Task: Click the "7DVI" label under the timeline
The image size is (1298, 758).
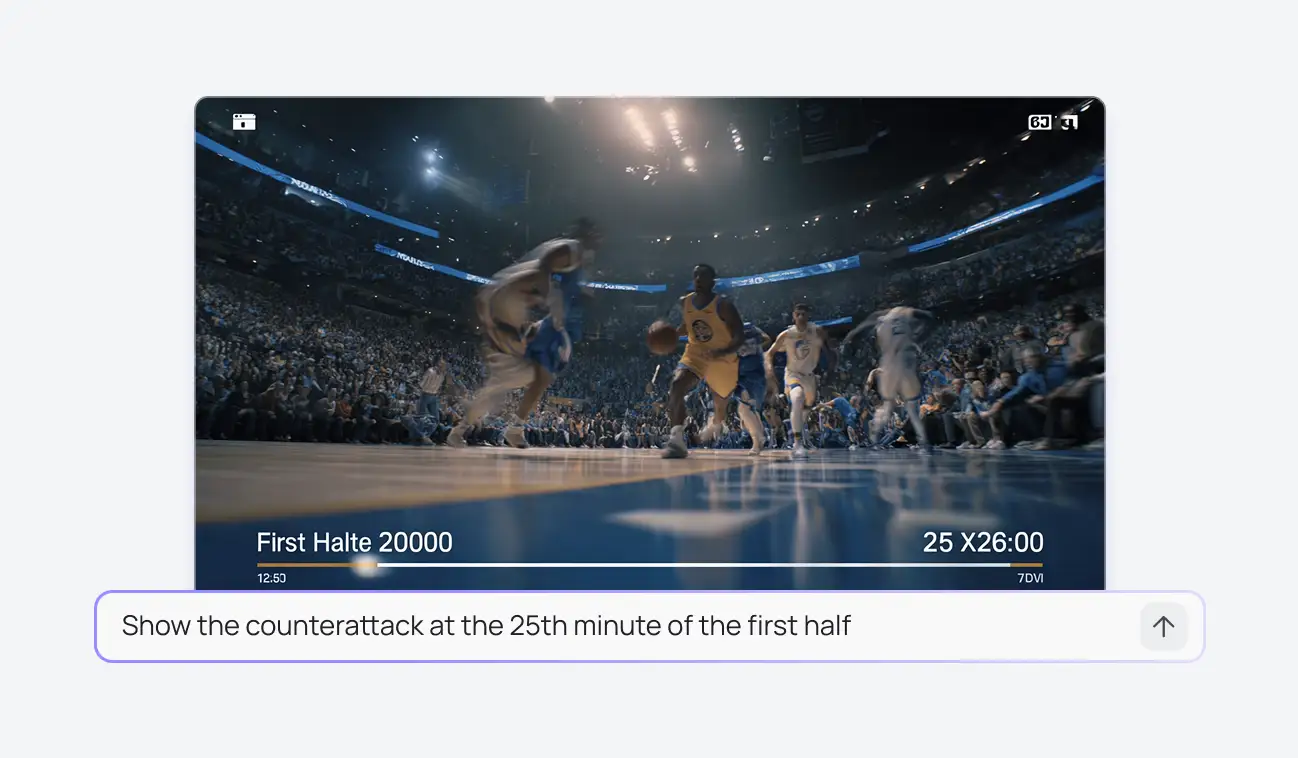Action: coord(1030,578)
